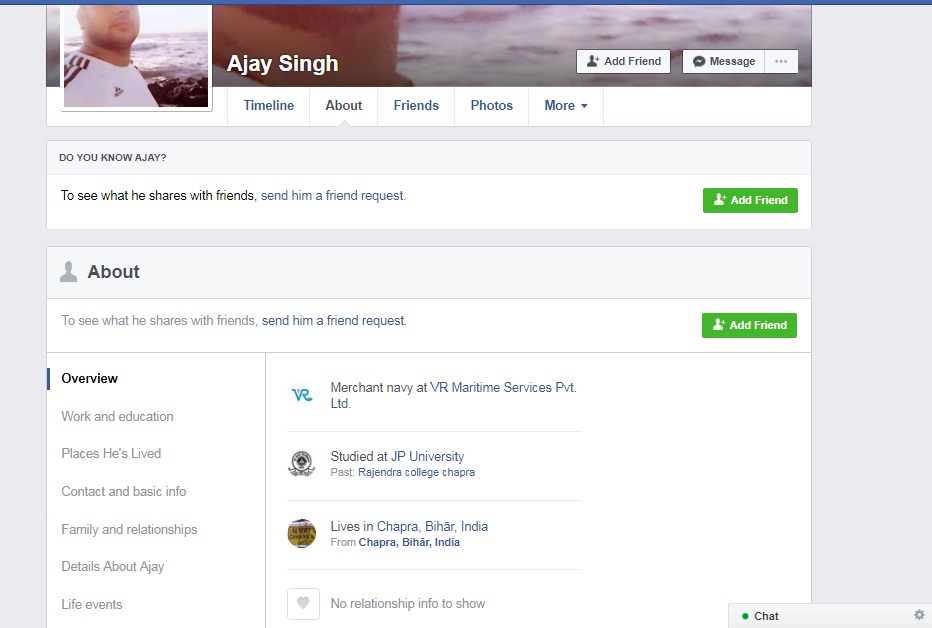Click the green online status dot in Chat

pos(745,616)
